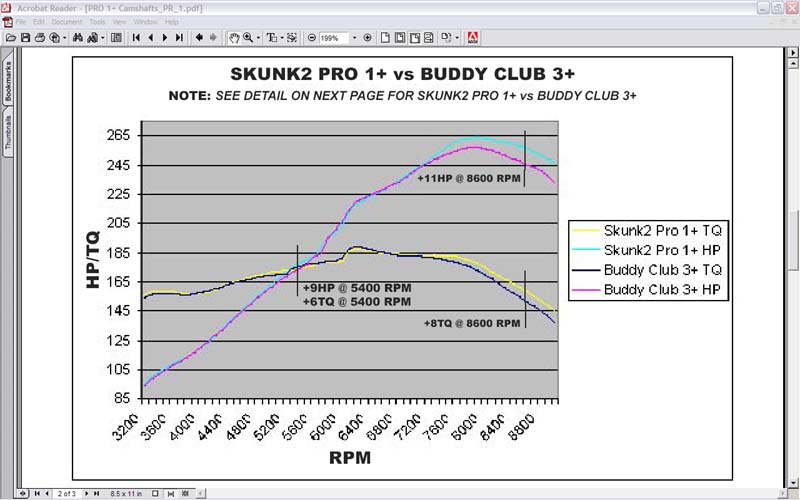Go to last page using toolbar icon

point(179,38)
